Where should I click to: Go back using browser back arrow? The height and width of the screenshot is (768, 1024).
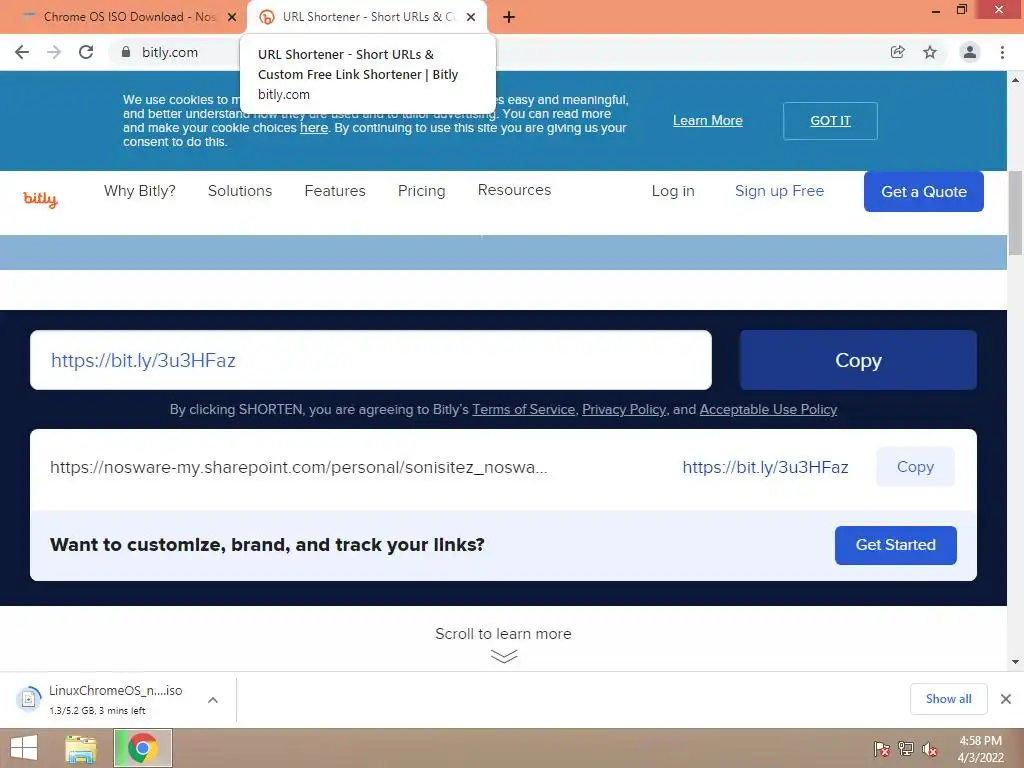point(22,52)
